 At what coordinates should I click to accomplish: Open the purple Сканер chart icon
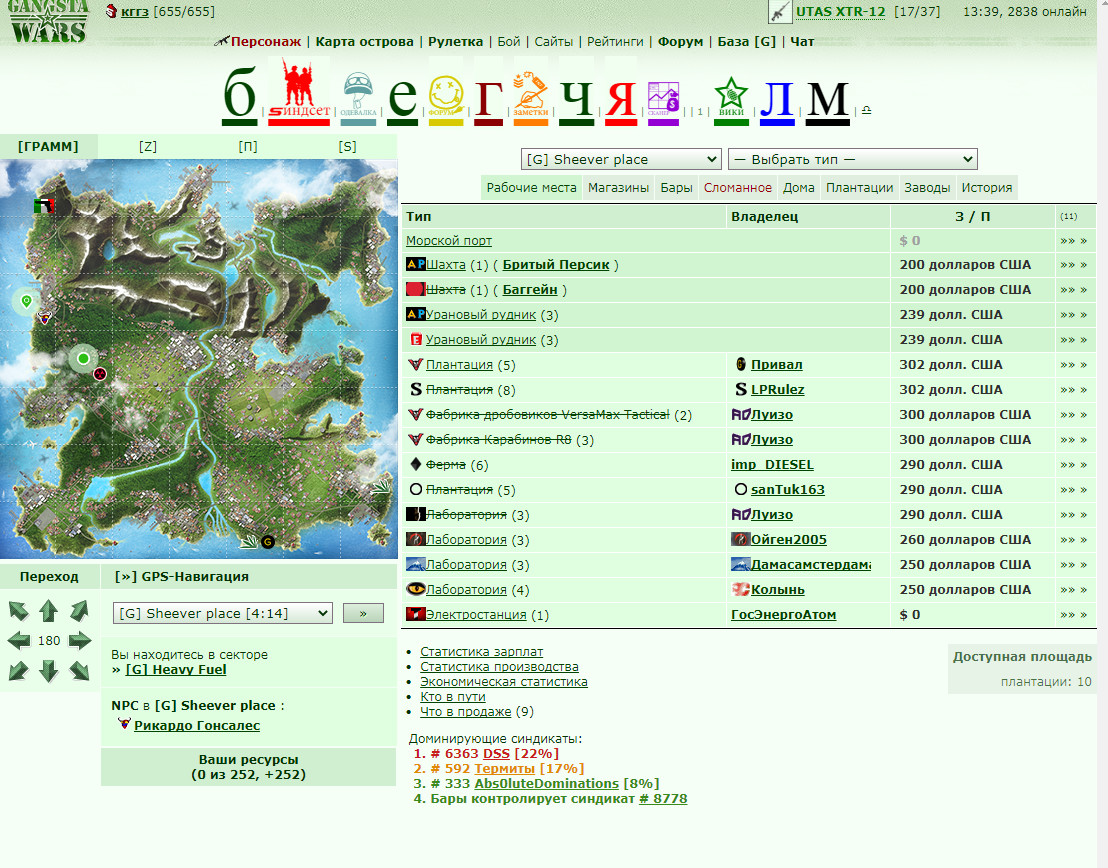pyautogui.click(x=664, y=102)
